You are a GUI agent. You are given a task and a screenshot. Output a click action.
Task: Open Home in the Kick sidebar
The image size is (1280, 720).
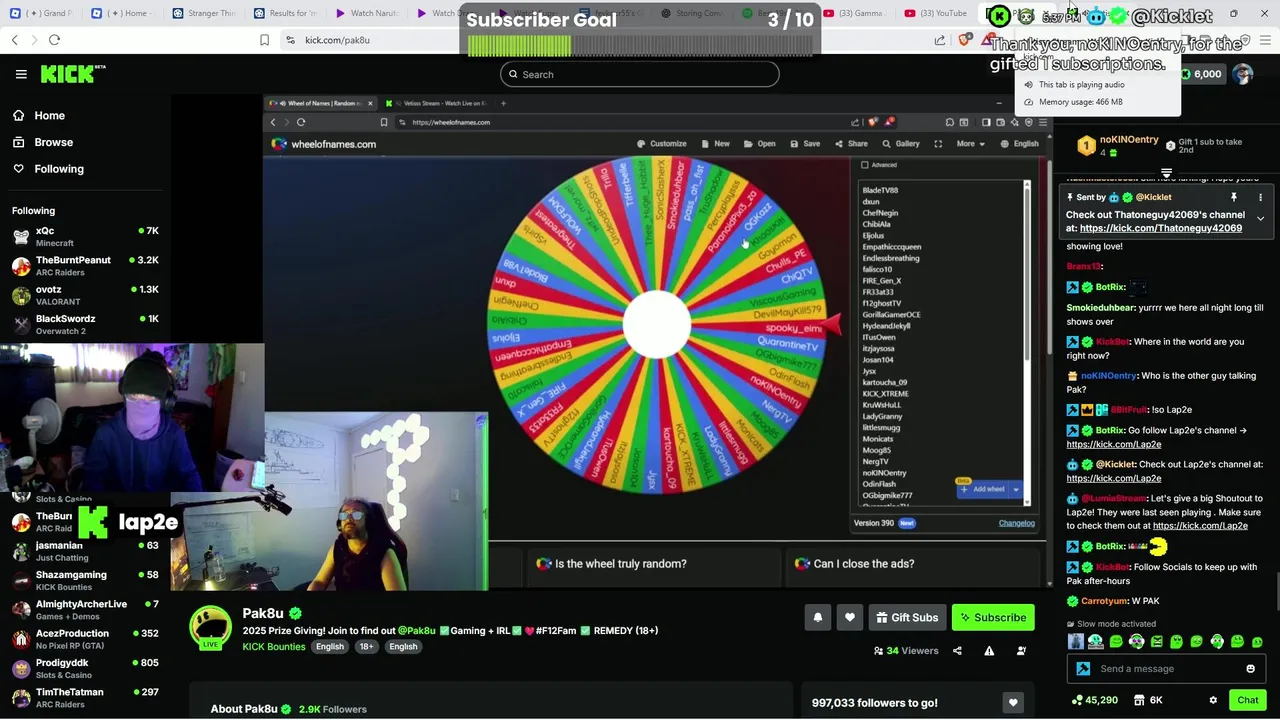39,115
